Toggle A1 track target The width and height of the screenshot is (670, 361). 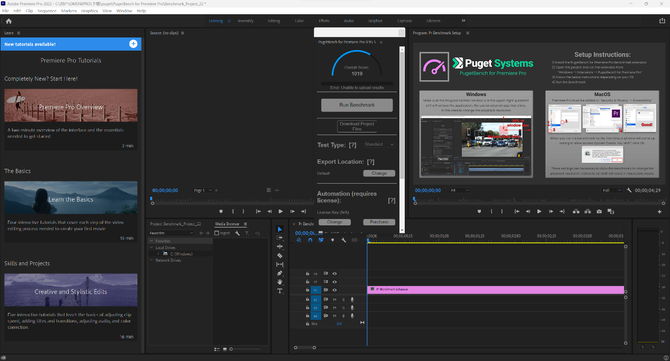[316, 299]
